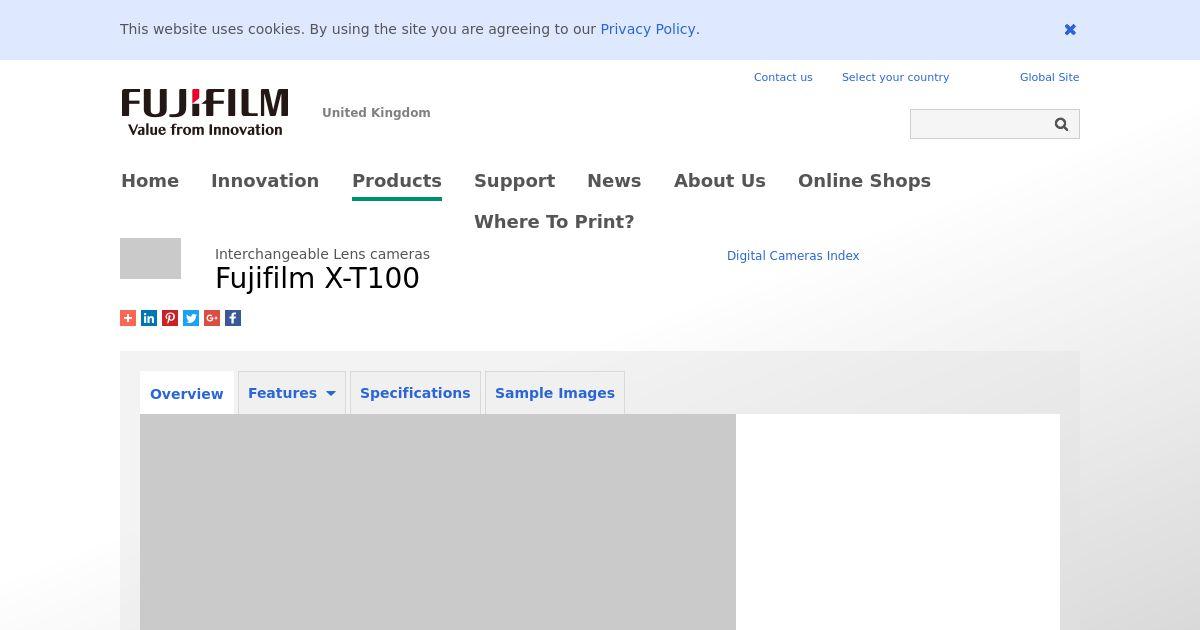Click the red plus share icon
1200x630 pixels.
[128, 318]
